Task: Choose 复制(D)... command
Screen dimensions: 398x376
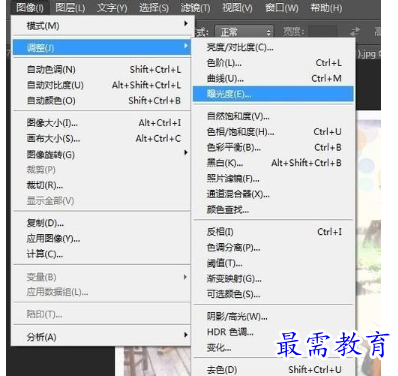Action: (x=102, y=223)
